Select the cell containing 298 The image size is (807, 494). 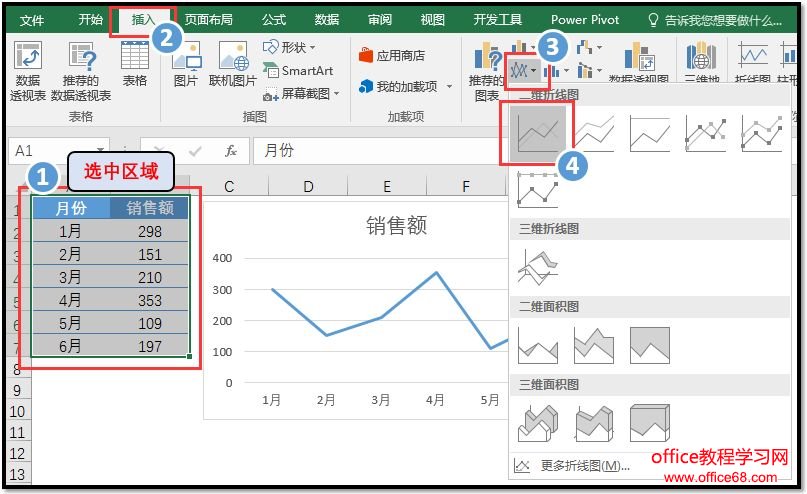tap(150, 232)
